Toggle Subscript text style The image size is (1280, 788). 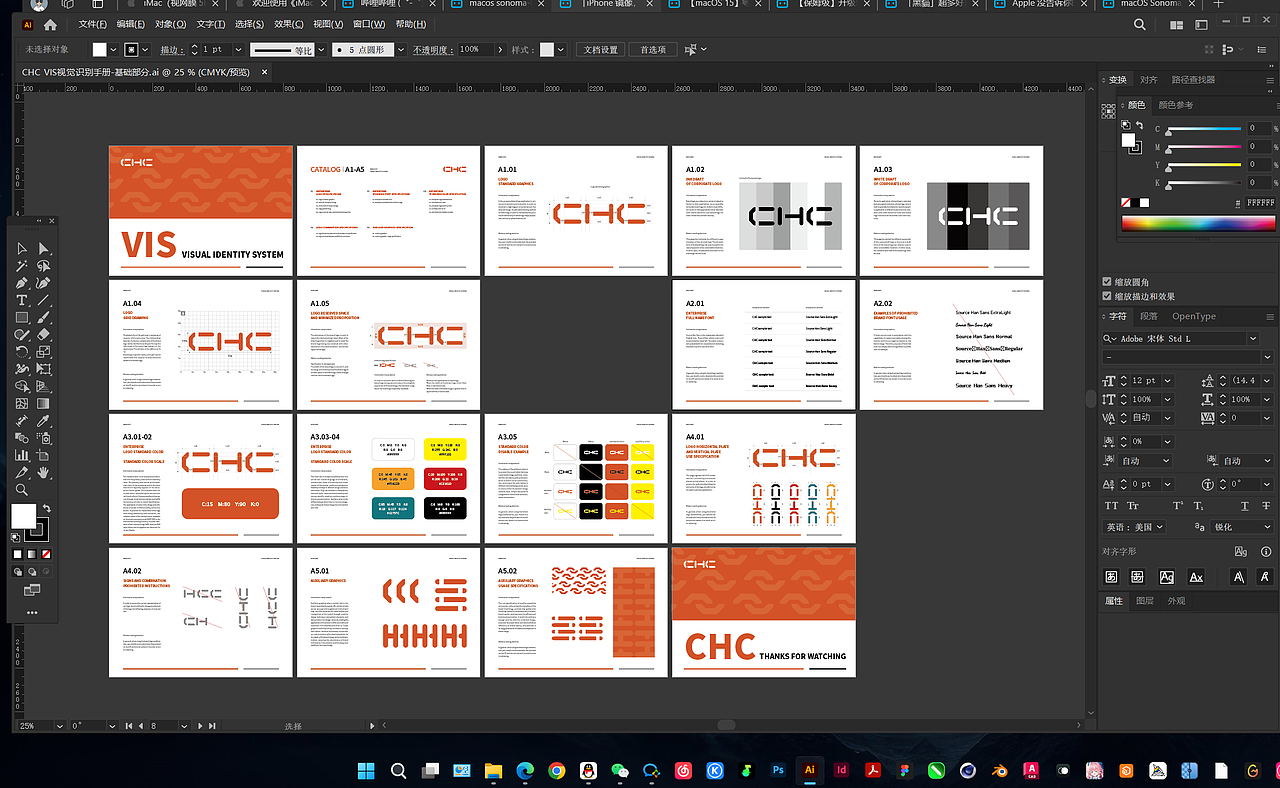(x=1200, y=506)
